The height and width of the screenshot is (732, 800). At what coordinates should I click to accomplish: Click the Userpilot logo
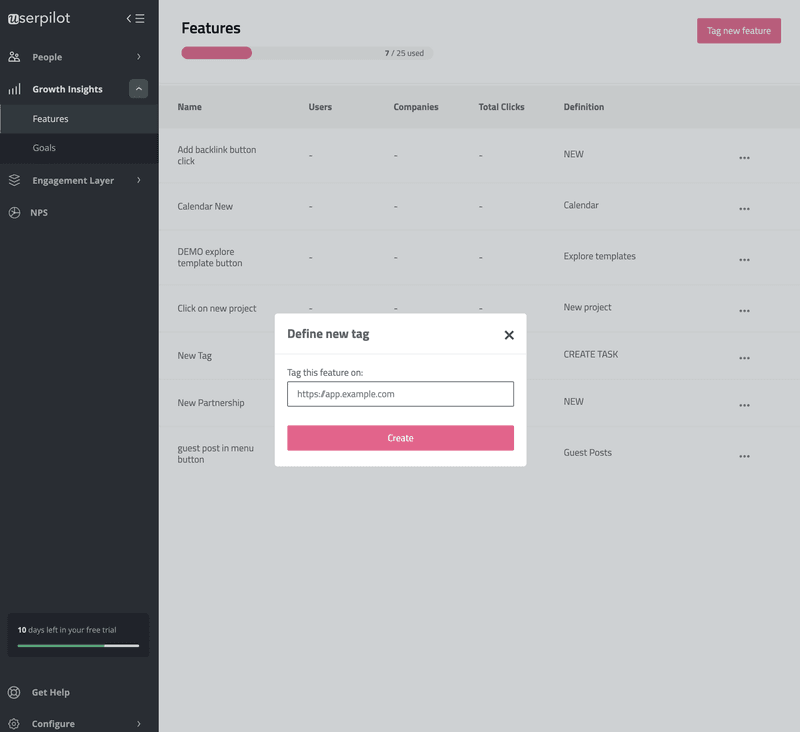[x=40, y=18]
